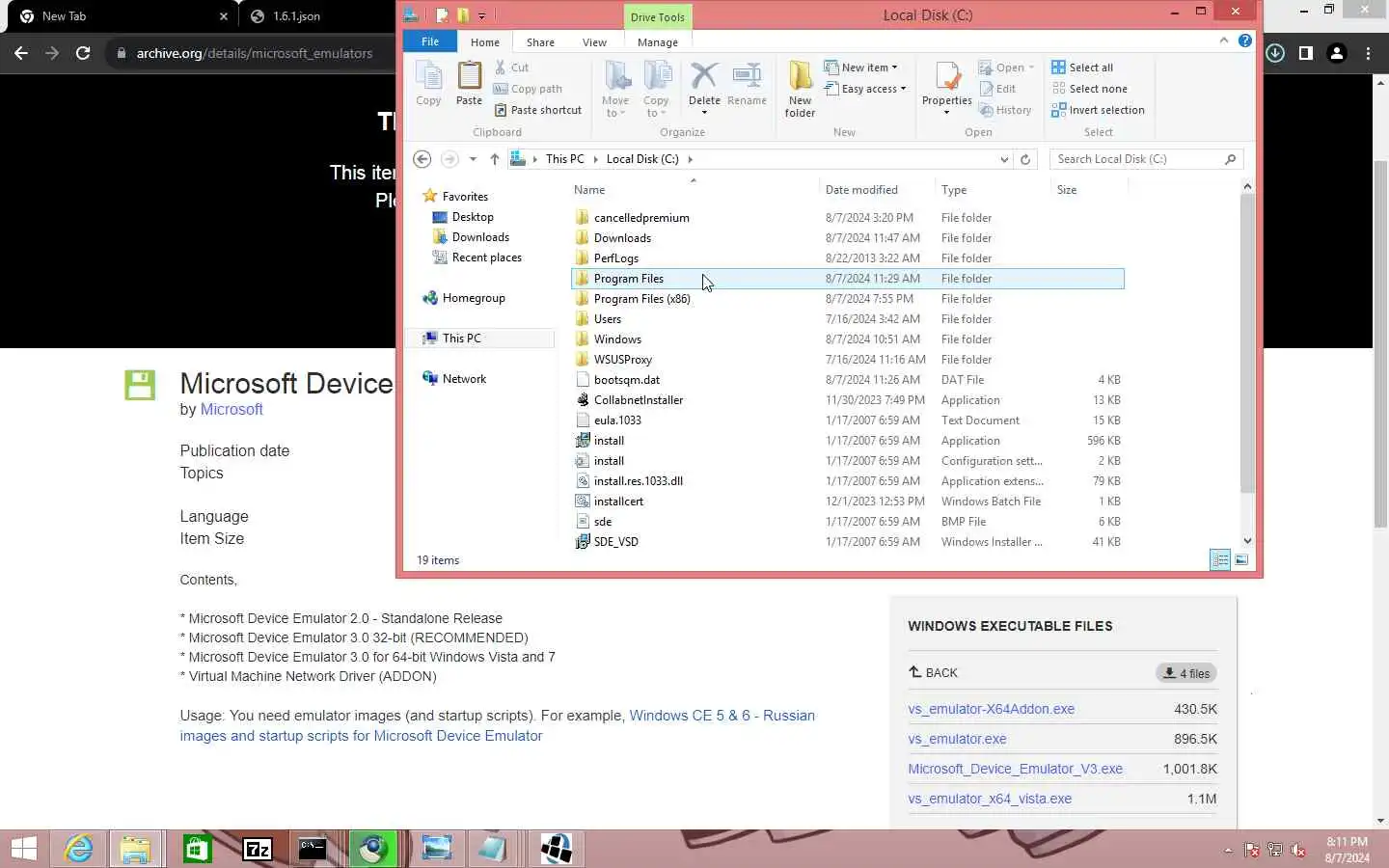This screenshot has width=1389, height=868.
Task: Open Internet Explorer from the taskbar
Action: (x=78, y=849)
